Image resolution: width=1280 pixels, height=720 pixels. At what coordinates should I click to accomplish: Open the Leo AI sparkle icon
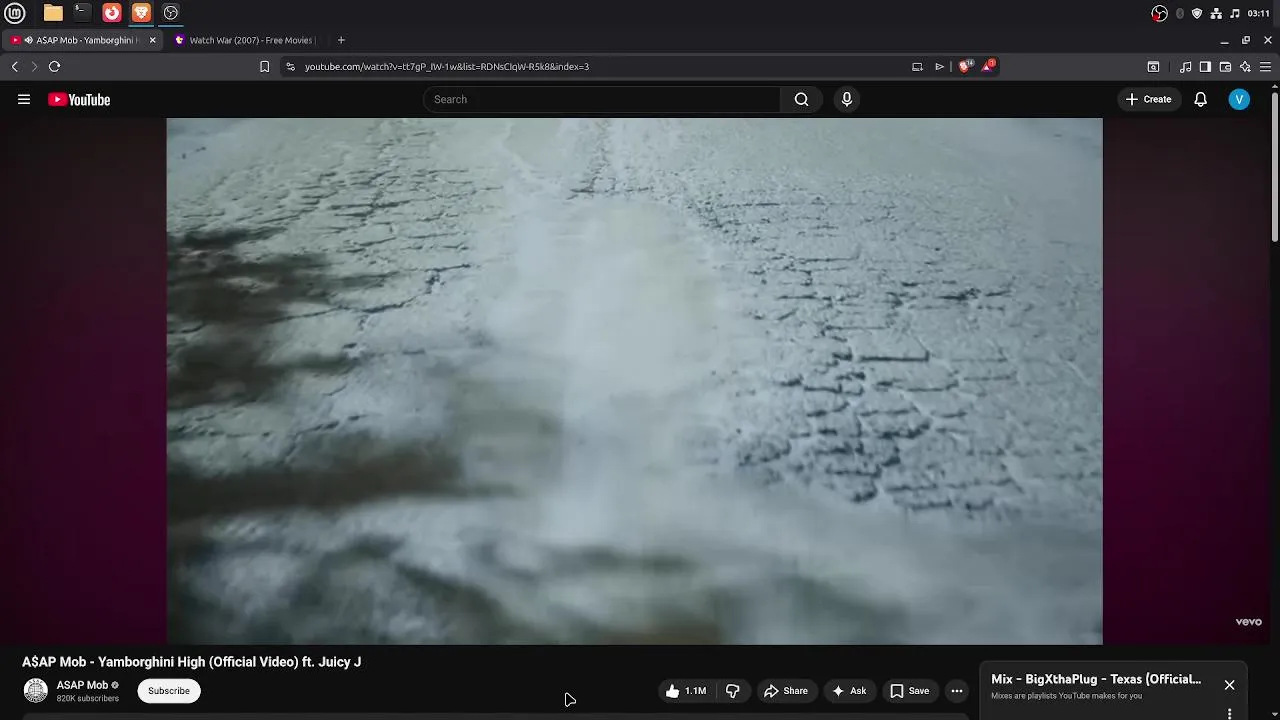pyautogui.click(x=1245, y=67)
